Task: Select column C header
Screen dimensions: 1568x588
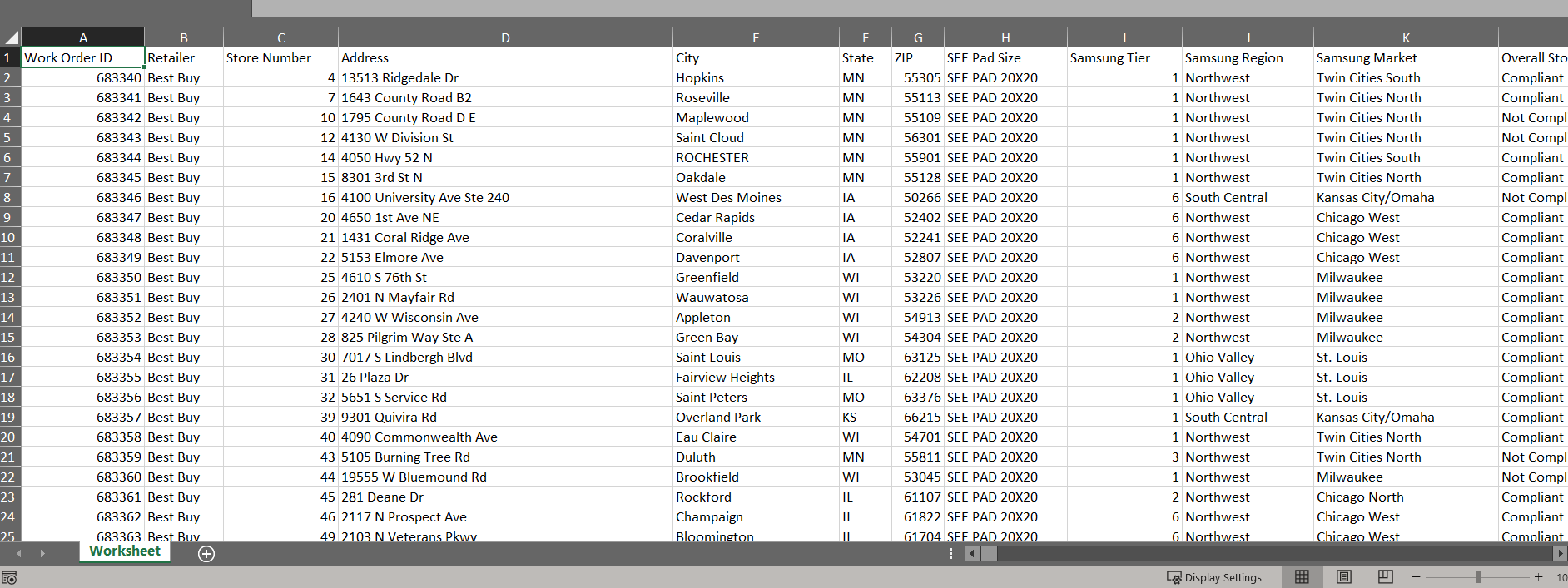Action: [x=281, y=37]
